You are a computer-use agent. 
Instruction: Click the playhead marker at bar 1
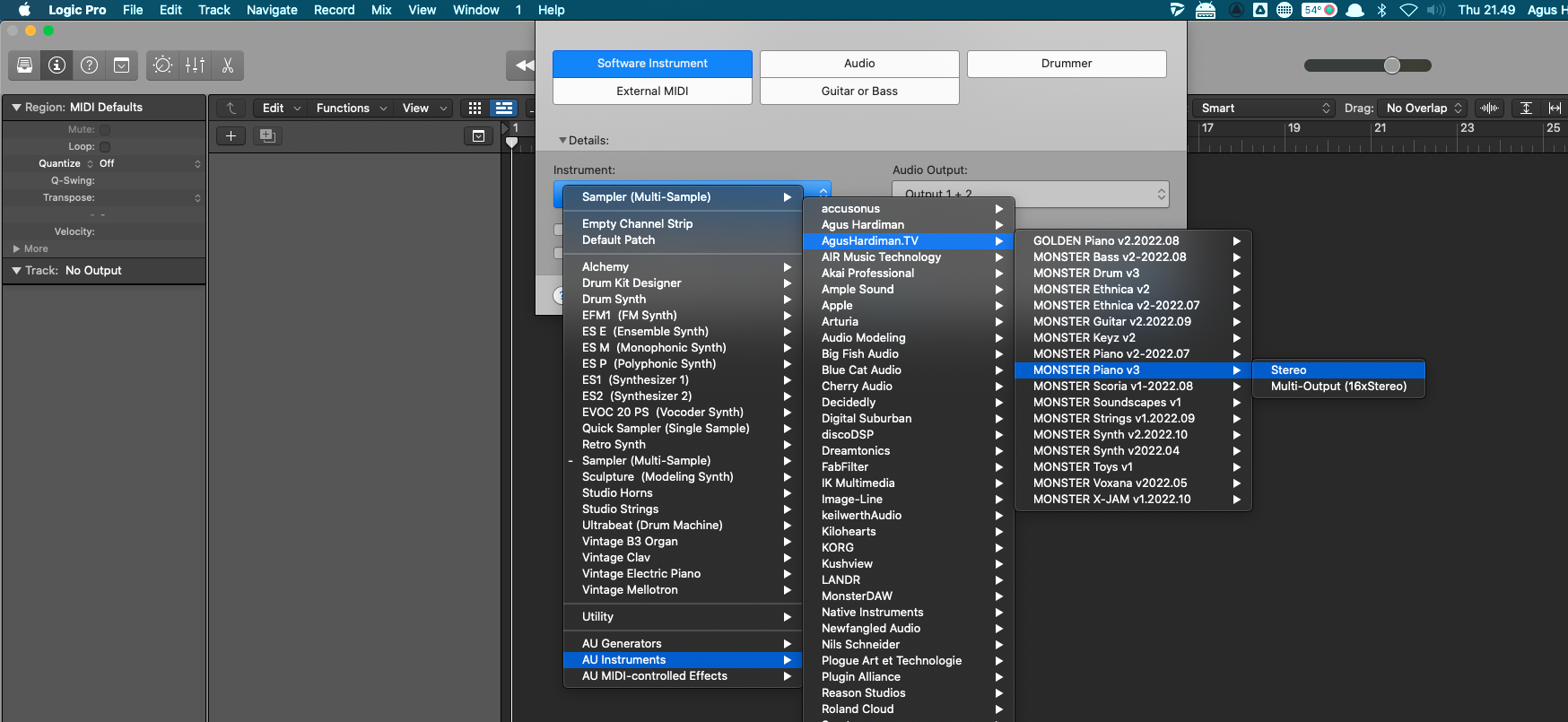coord(511,142)
